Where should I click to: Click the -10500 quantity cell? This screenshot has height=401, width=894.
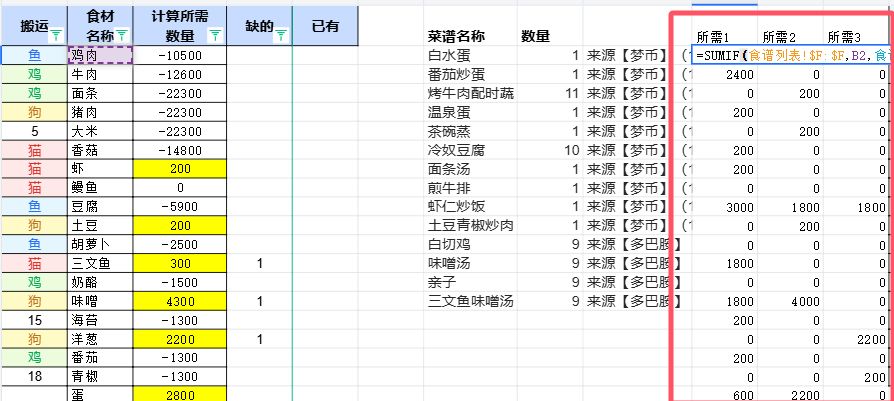pos(180,55)
